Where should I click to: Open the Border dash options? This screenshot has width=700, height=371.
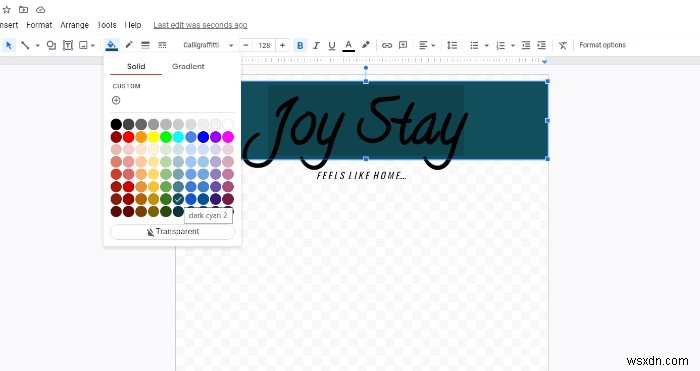tap(162, 45)
